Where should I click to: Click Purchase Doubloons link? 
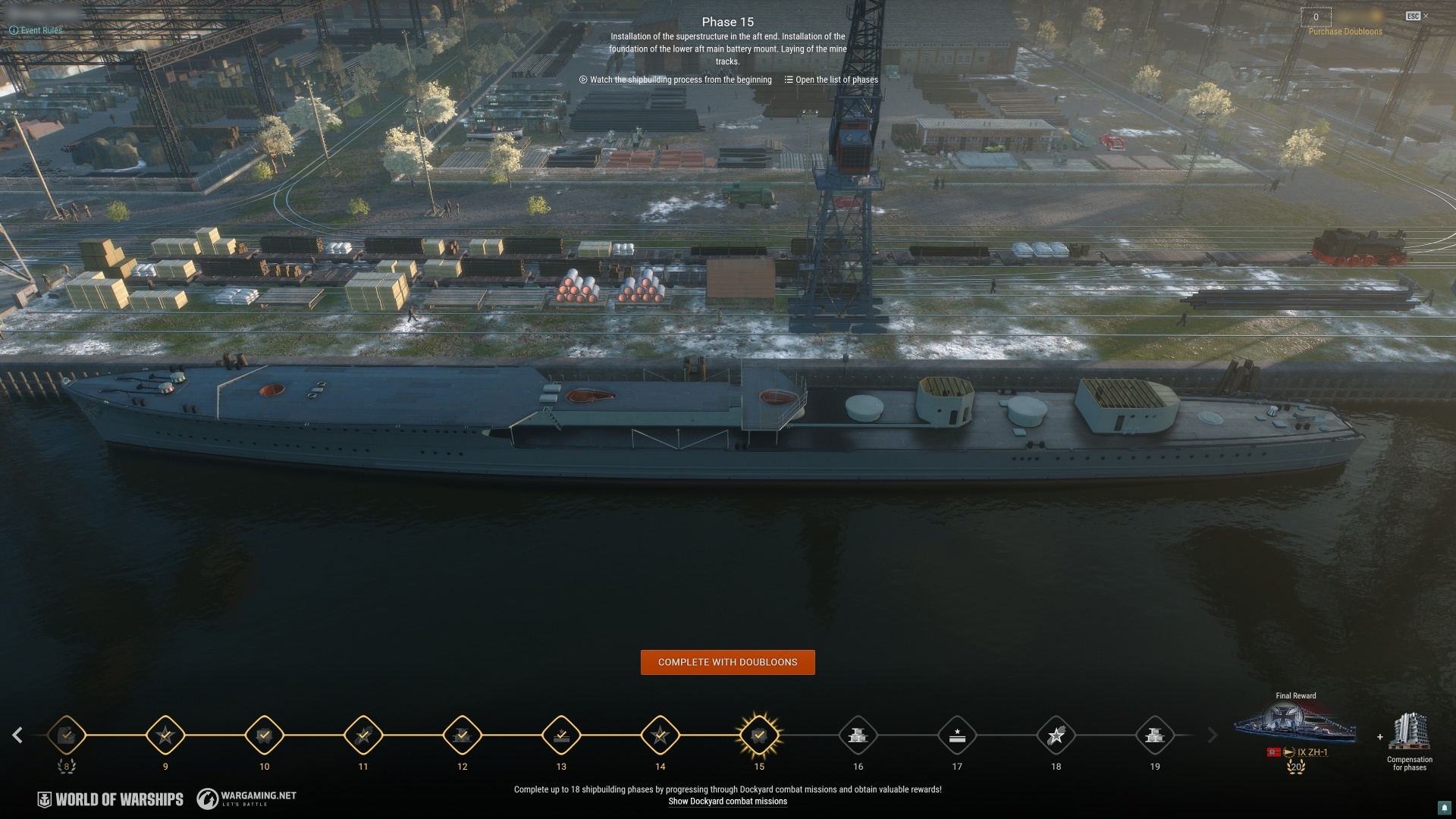point(1345,32)
